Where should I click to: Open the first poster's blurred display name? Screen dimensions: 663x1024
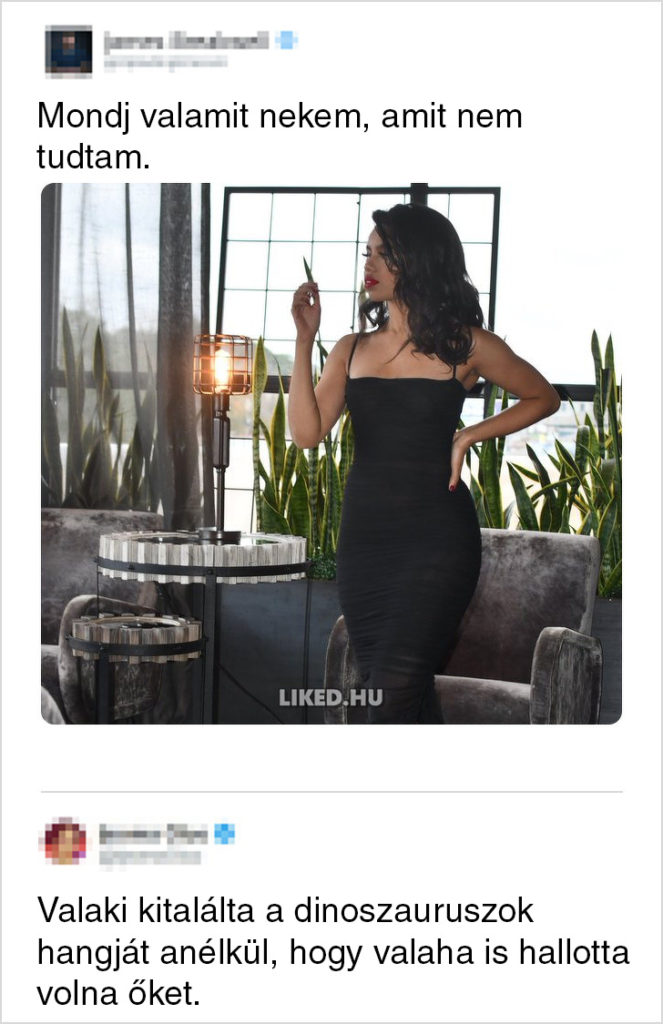[x=186, y=40]
